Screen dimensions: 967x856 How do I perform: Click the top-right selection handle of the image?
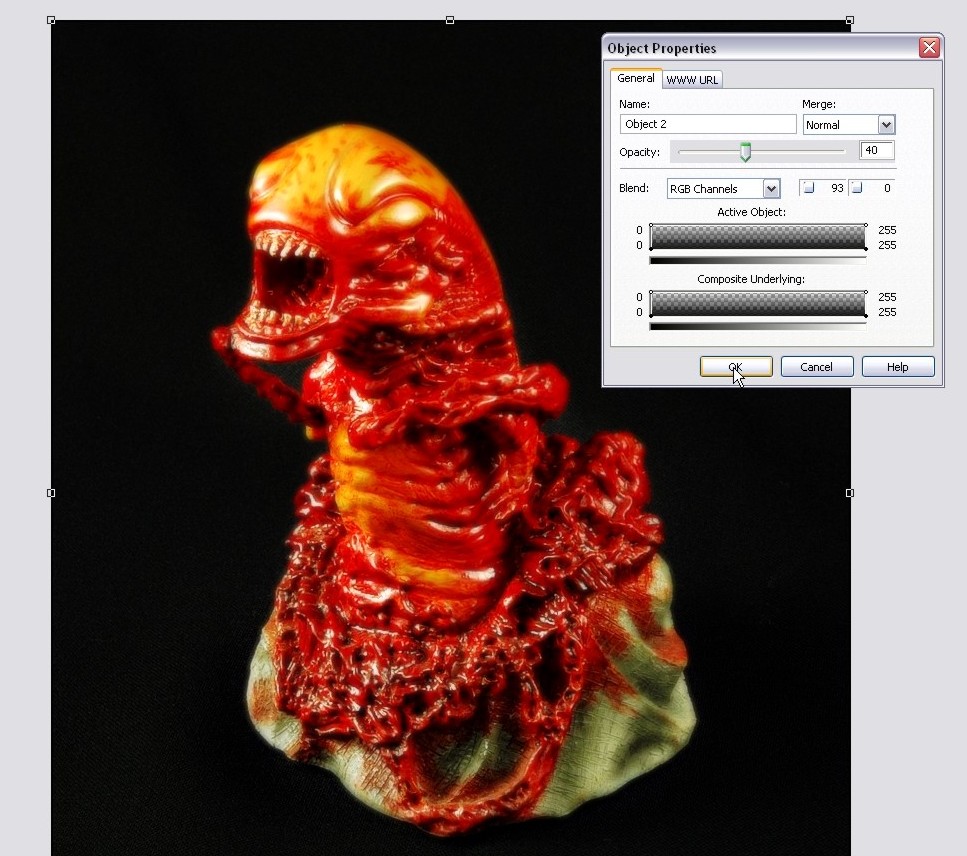coord(850,20)
